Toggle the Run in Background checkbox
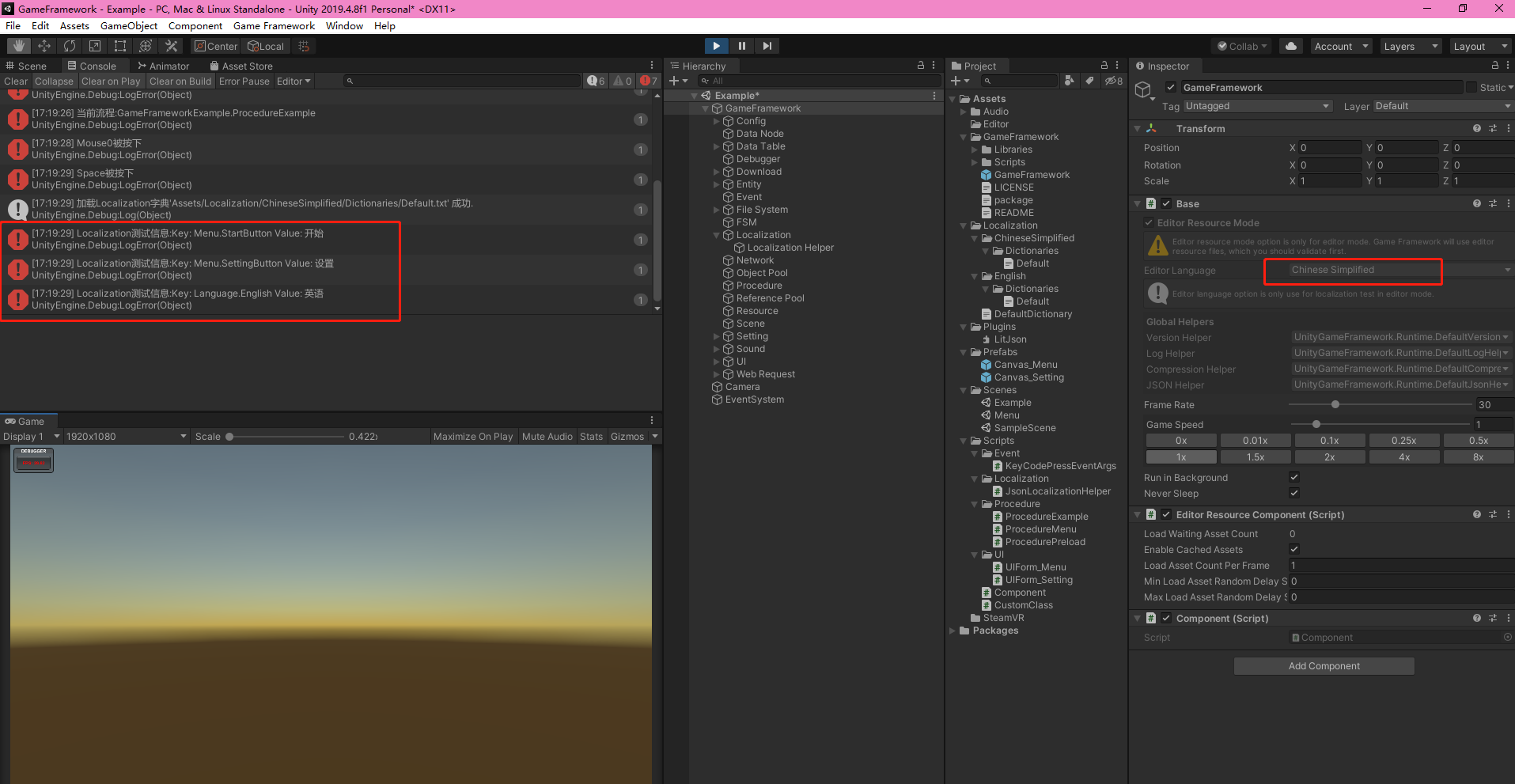The height and width of the screenshot is (784, 1515). pyautogui.click(x=1294, y=477)
